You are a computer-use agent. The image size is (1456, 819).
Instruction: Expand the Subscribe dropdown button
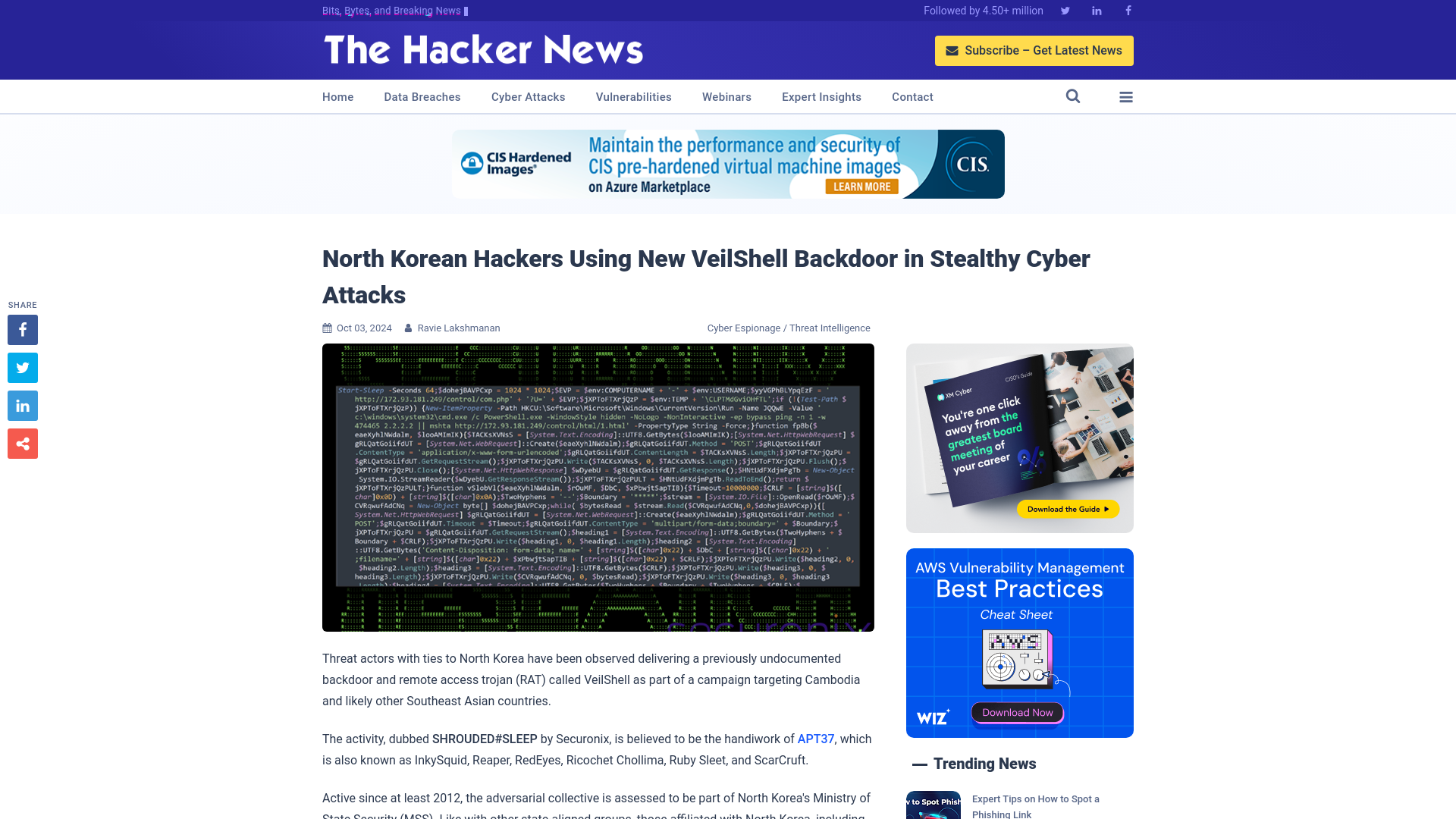[x=1034, y=50]
